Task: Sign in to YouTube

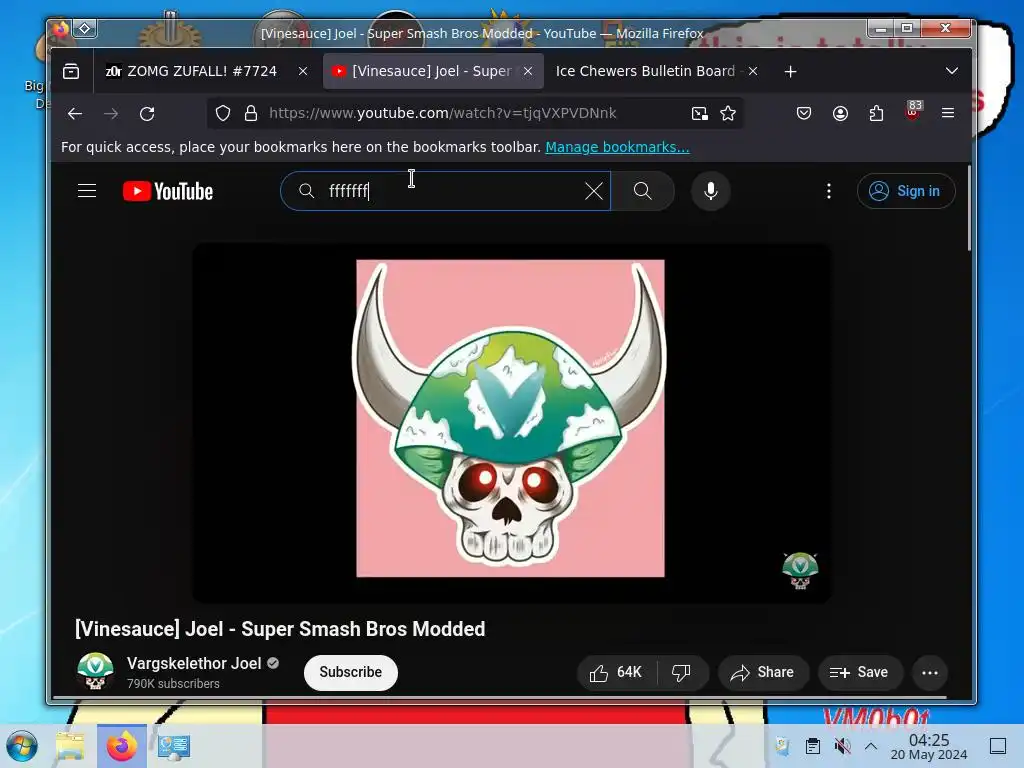Action: [906, 191]
